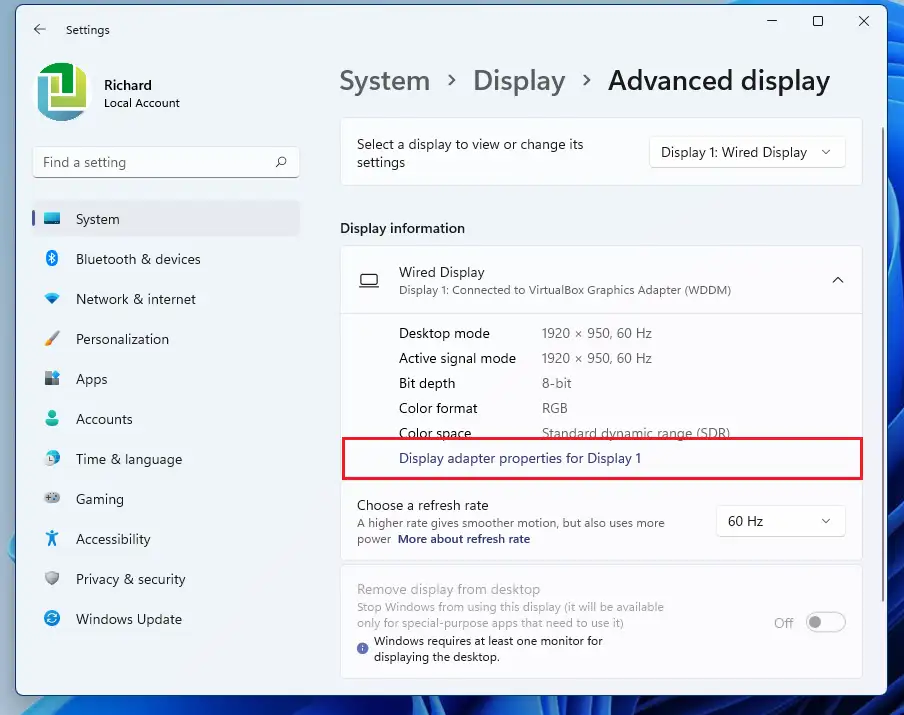Select Personalization in sidebar
This screenshot has width=904, height=715.
(x=166, y=339)
